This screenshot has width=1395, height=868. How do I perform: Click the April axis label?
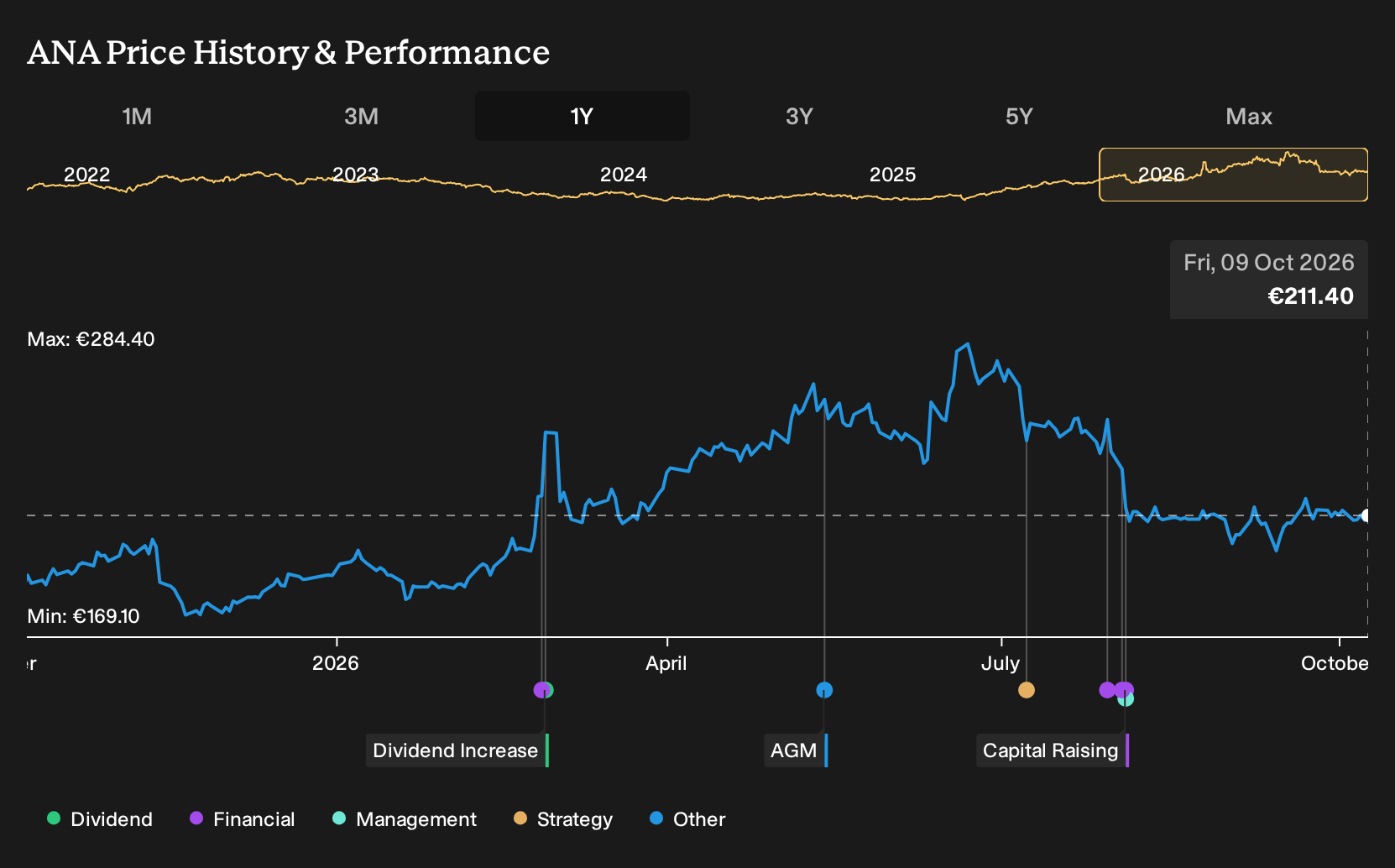point(666,663)
